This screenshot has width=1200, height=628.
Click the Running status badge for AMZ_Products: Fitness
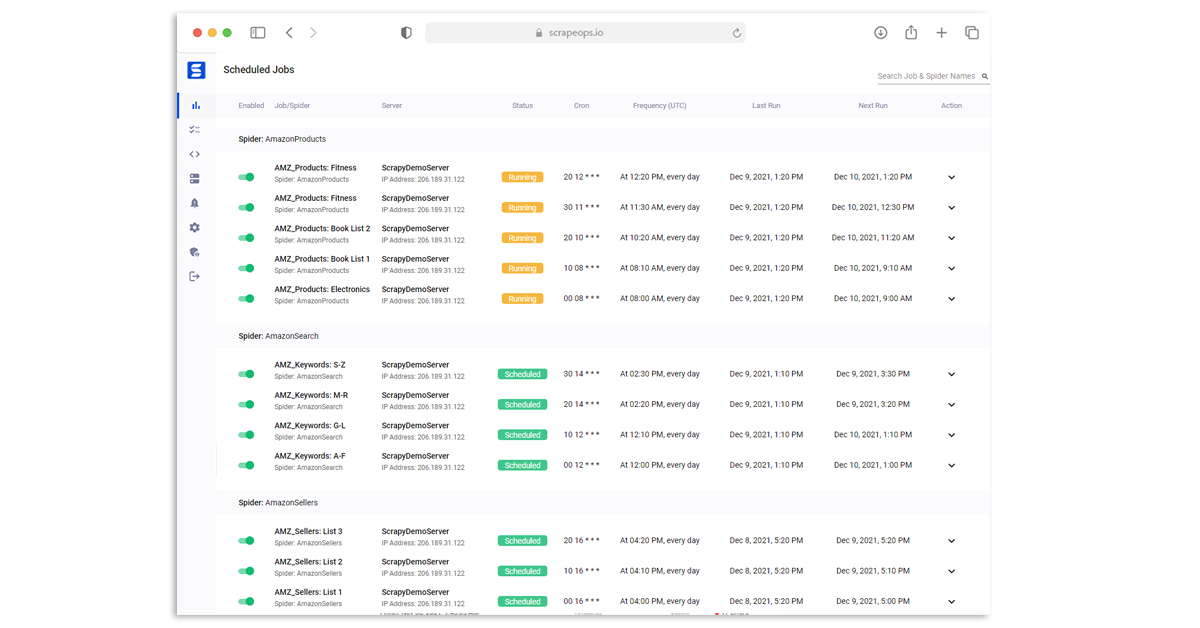522,177
